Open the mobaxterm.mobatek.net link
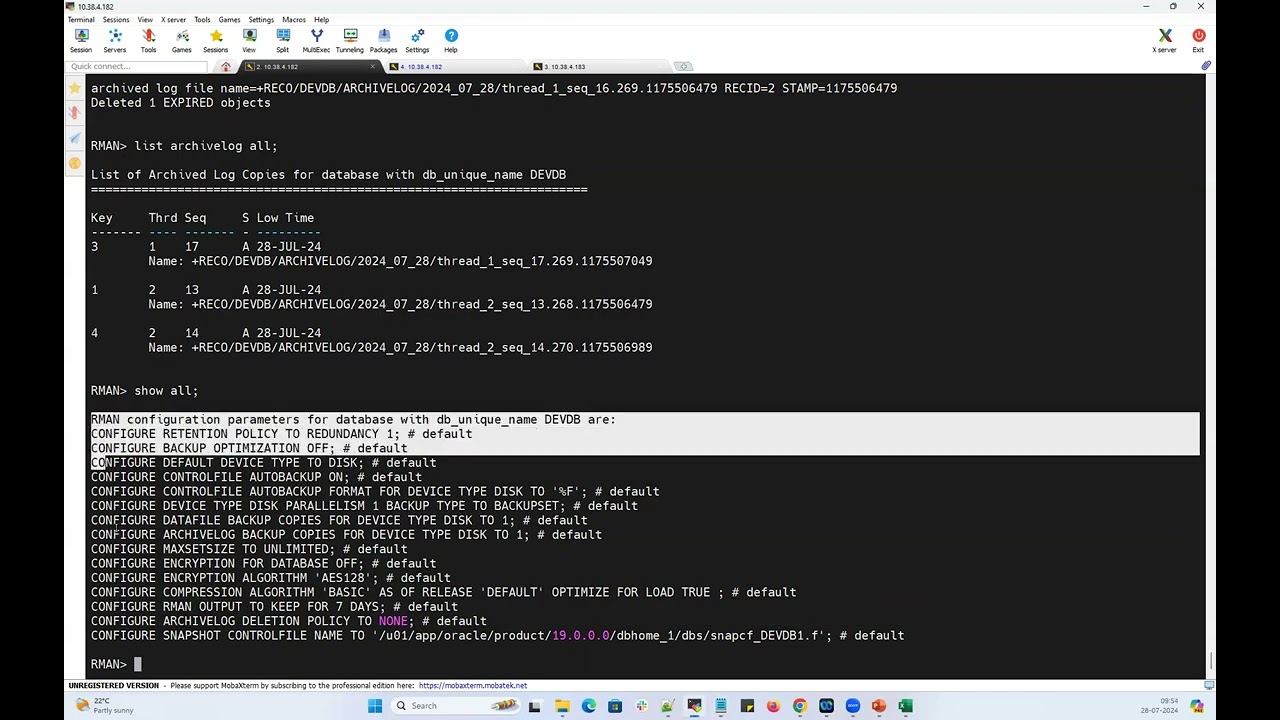The image size is (1280, 720). tap(473, 686)
